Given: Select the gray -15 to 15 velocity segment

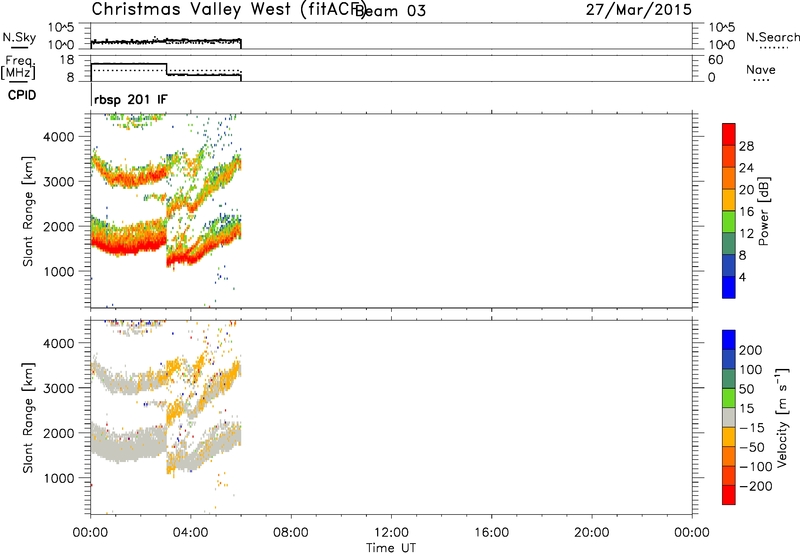Looking at the screenshot, I should [x=729, y=417].
